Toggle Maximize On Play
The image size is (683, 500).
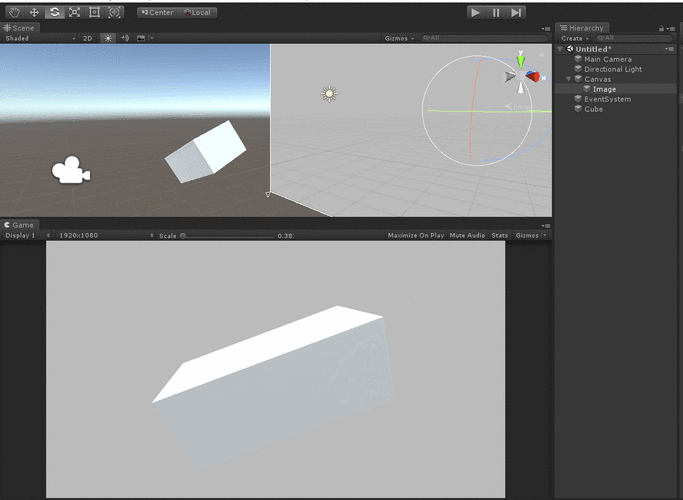coord(416,235)
